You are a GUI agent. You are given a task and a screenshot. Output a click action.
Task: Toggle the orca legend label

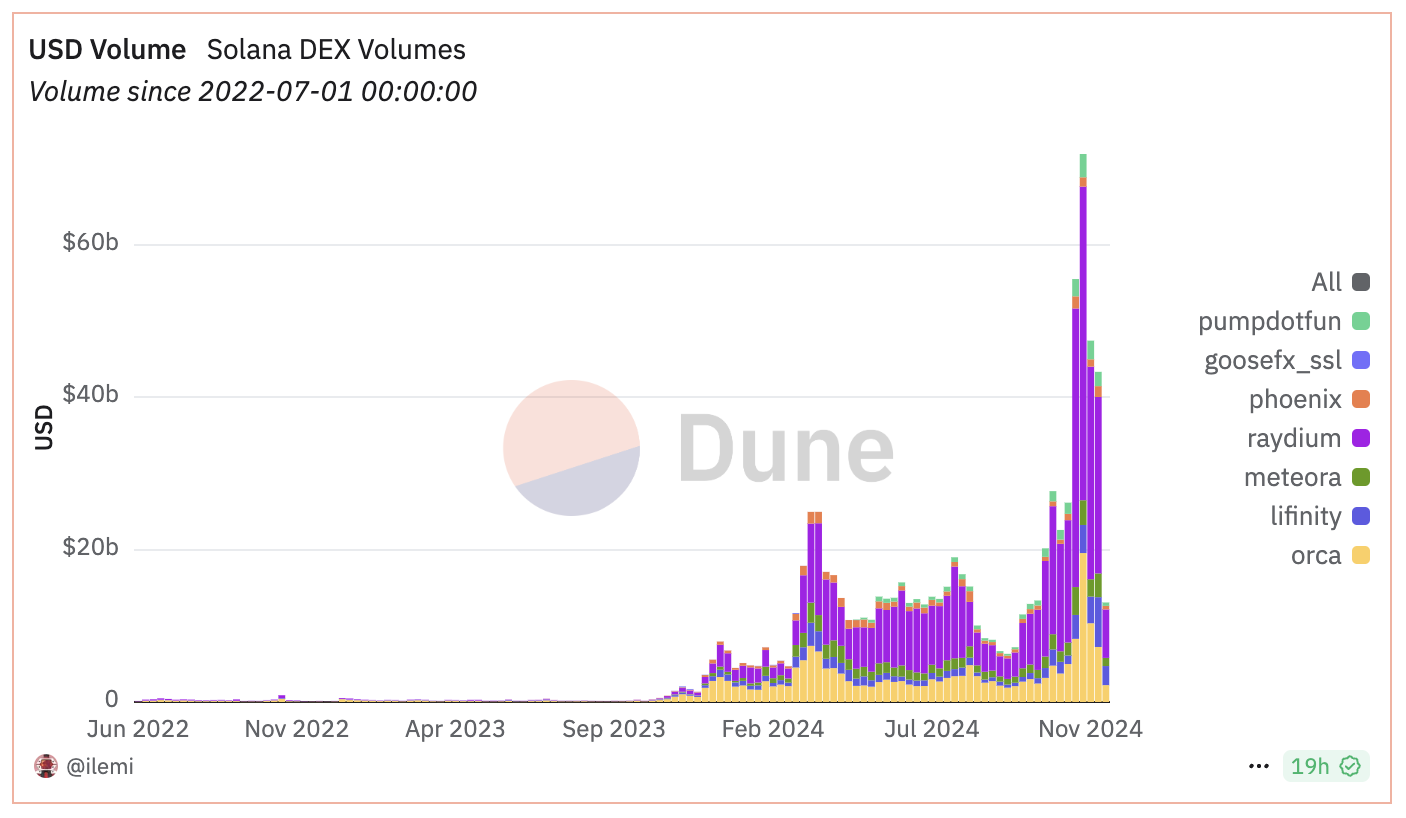click(x=1314, y=554)
